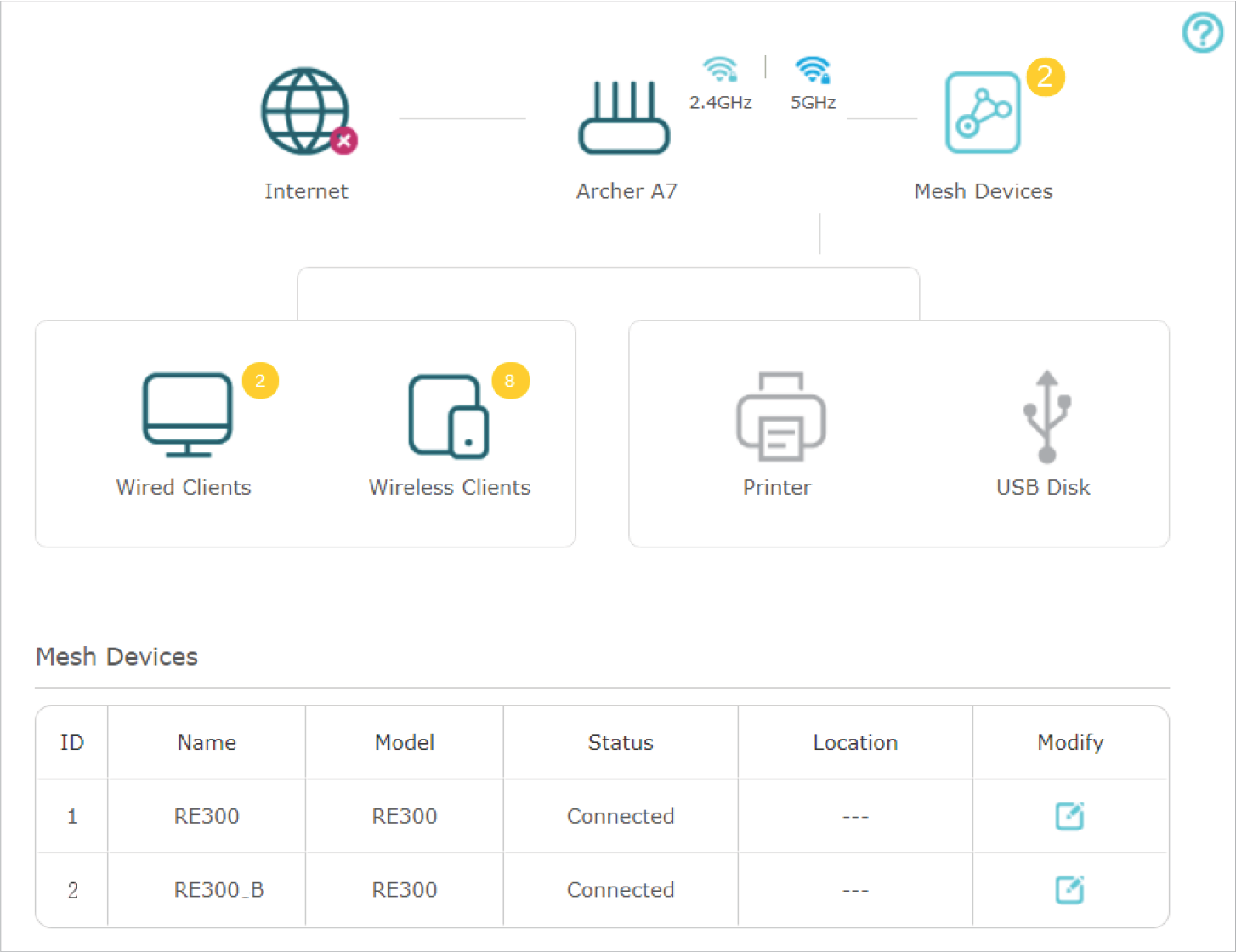Click the Mesh Devices section heading

pos(116,656)
